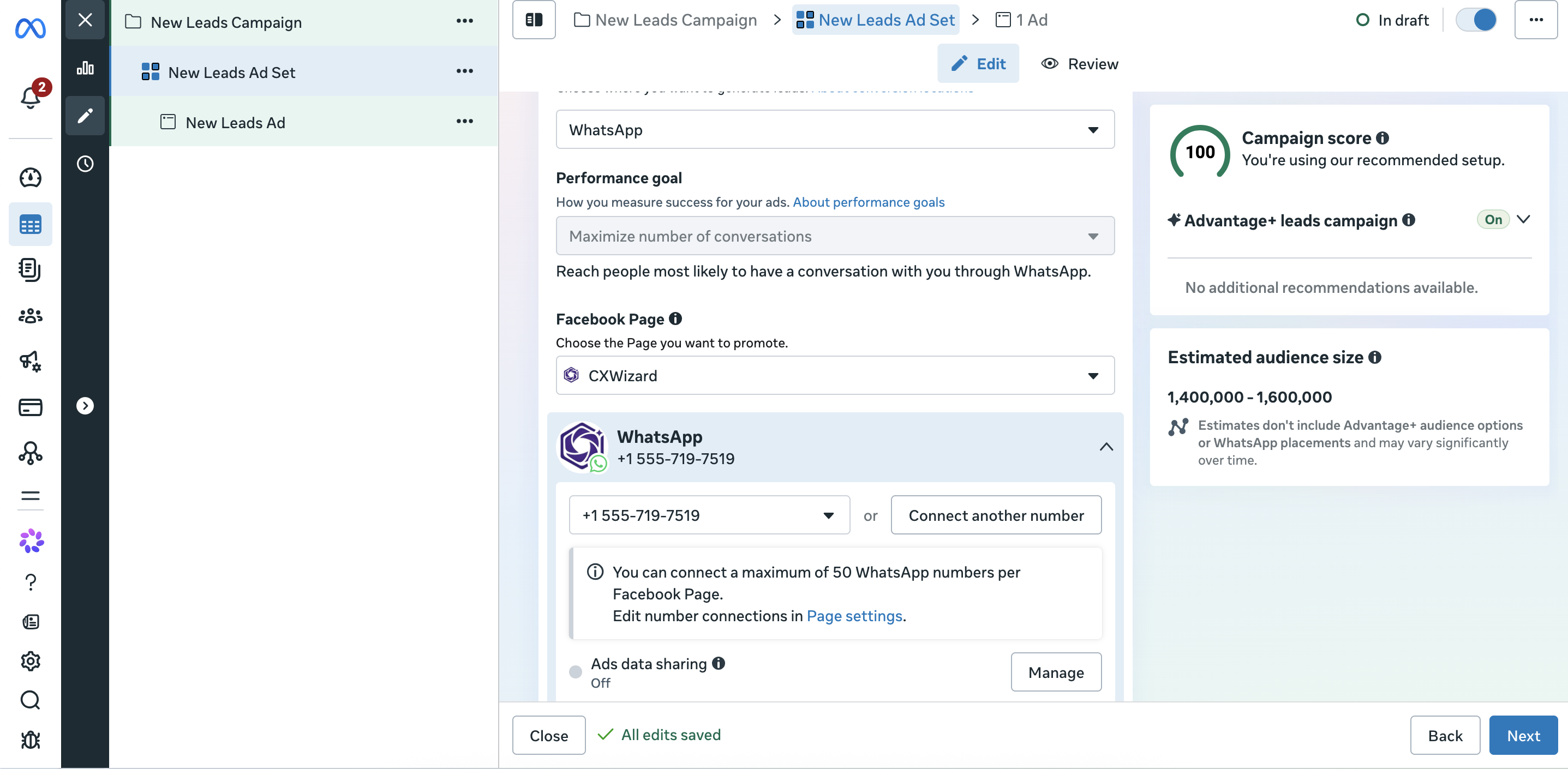
Task: Report a problem bug icon
Action: click(x=31, y=740)
